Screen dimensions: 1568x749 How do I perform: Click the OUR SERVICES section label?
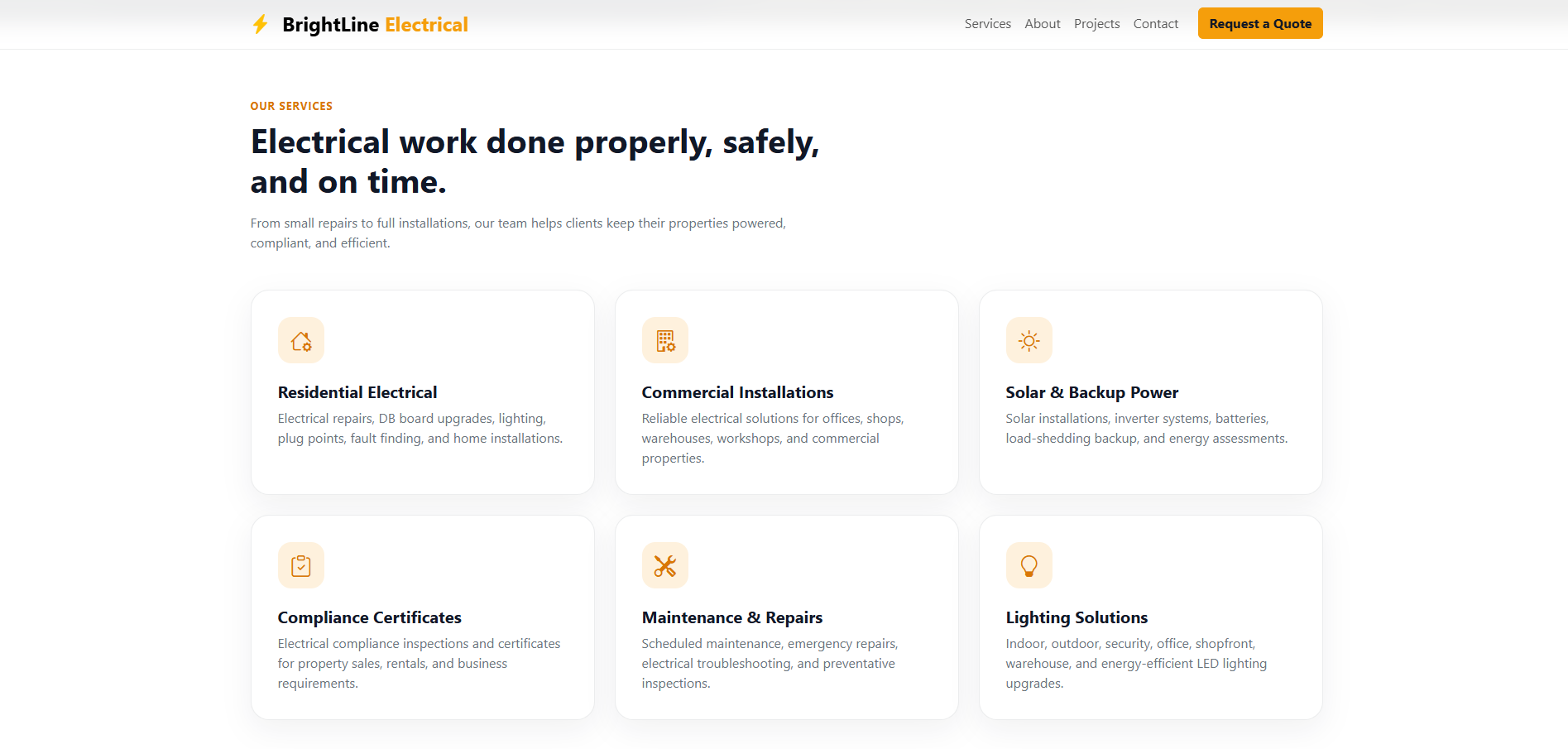point(291,106)
